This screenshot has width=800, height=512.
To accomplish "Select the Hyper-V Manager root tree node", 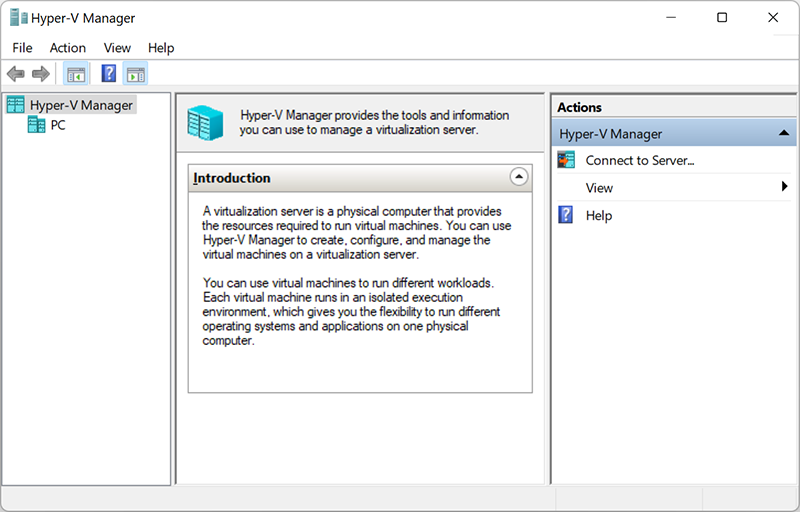I will tap(80, 104).
